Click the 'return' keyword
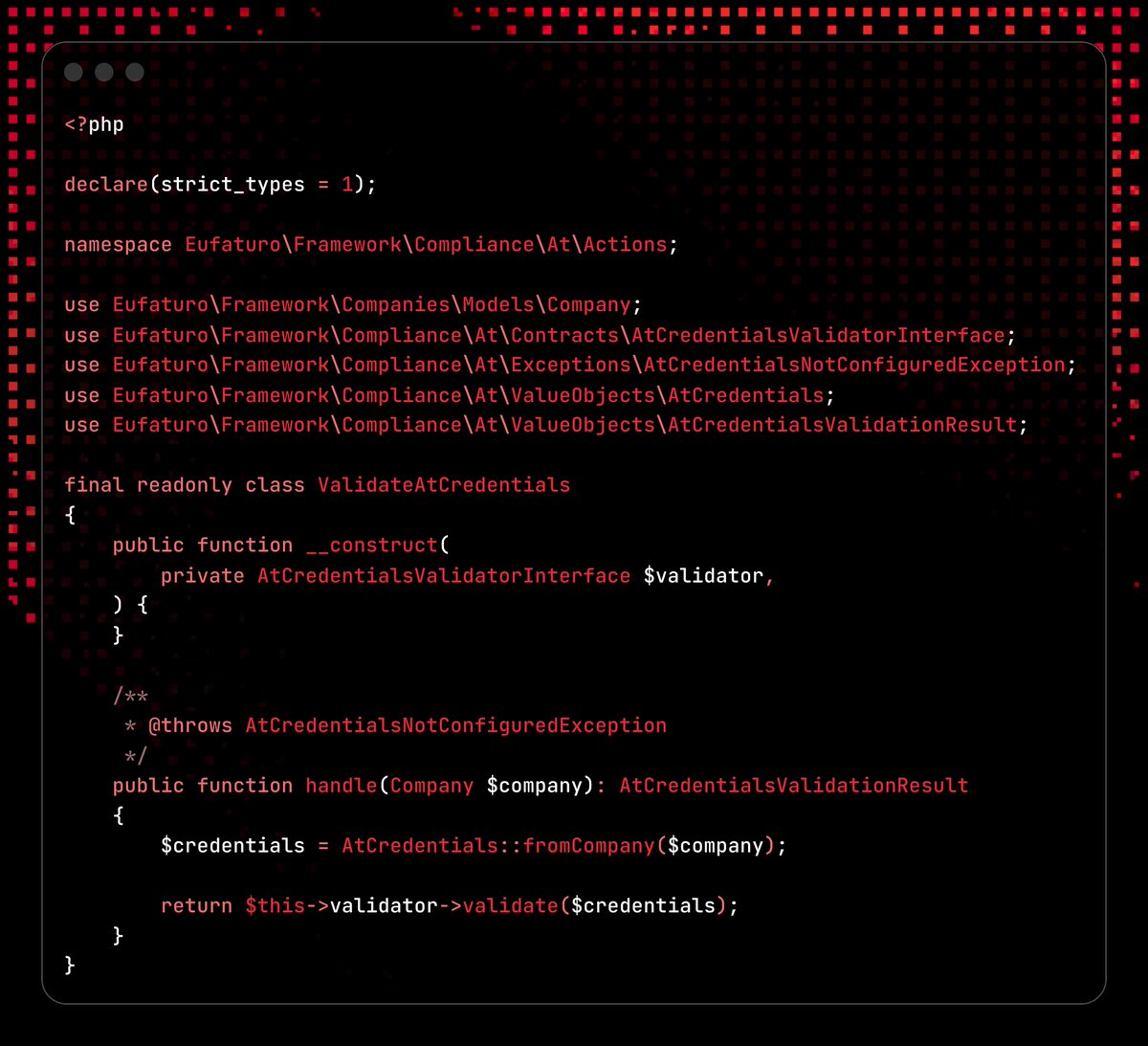1148x1046 pixels. coord(196,906)
